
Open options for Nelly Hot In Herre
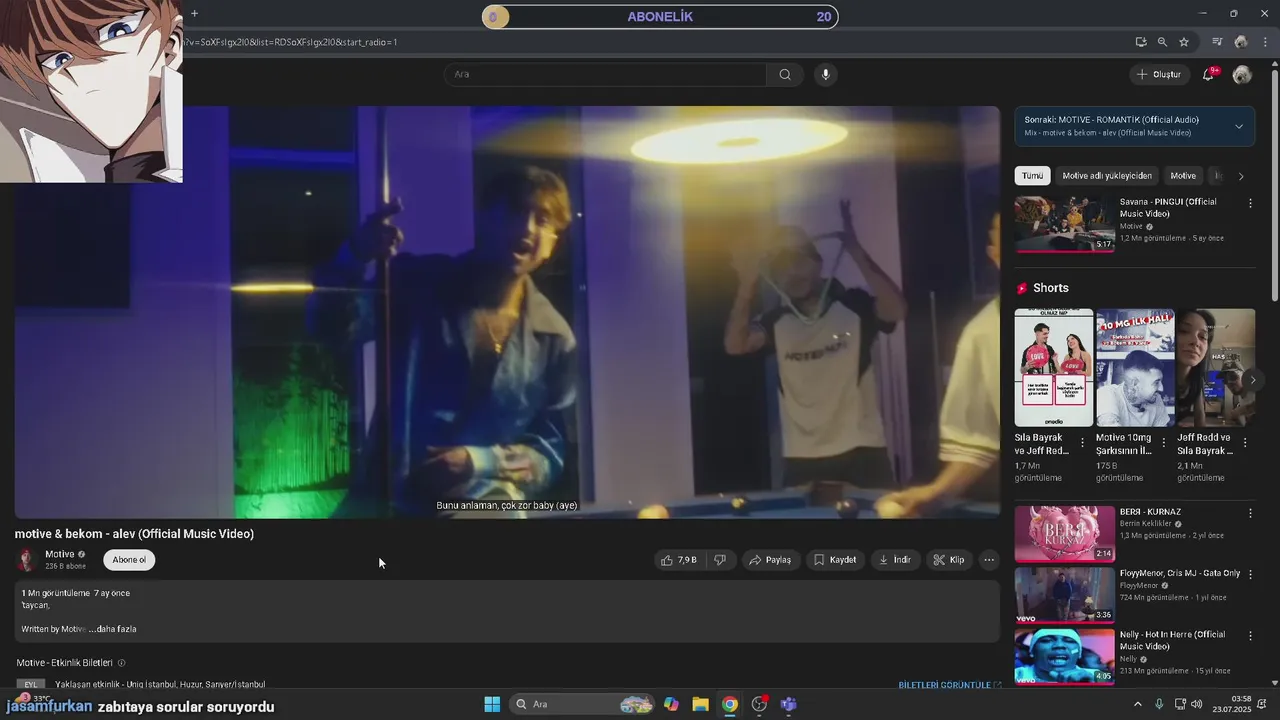1249,635
